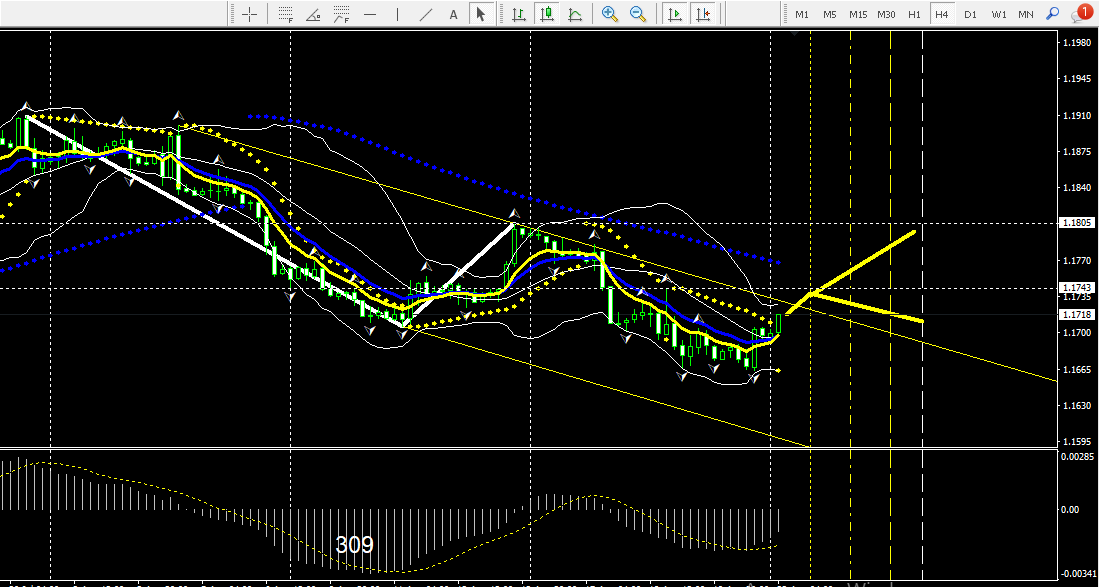Switch chart to bar chart mode
The height and width of the screenshot is (587, 1099).
519,14
